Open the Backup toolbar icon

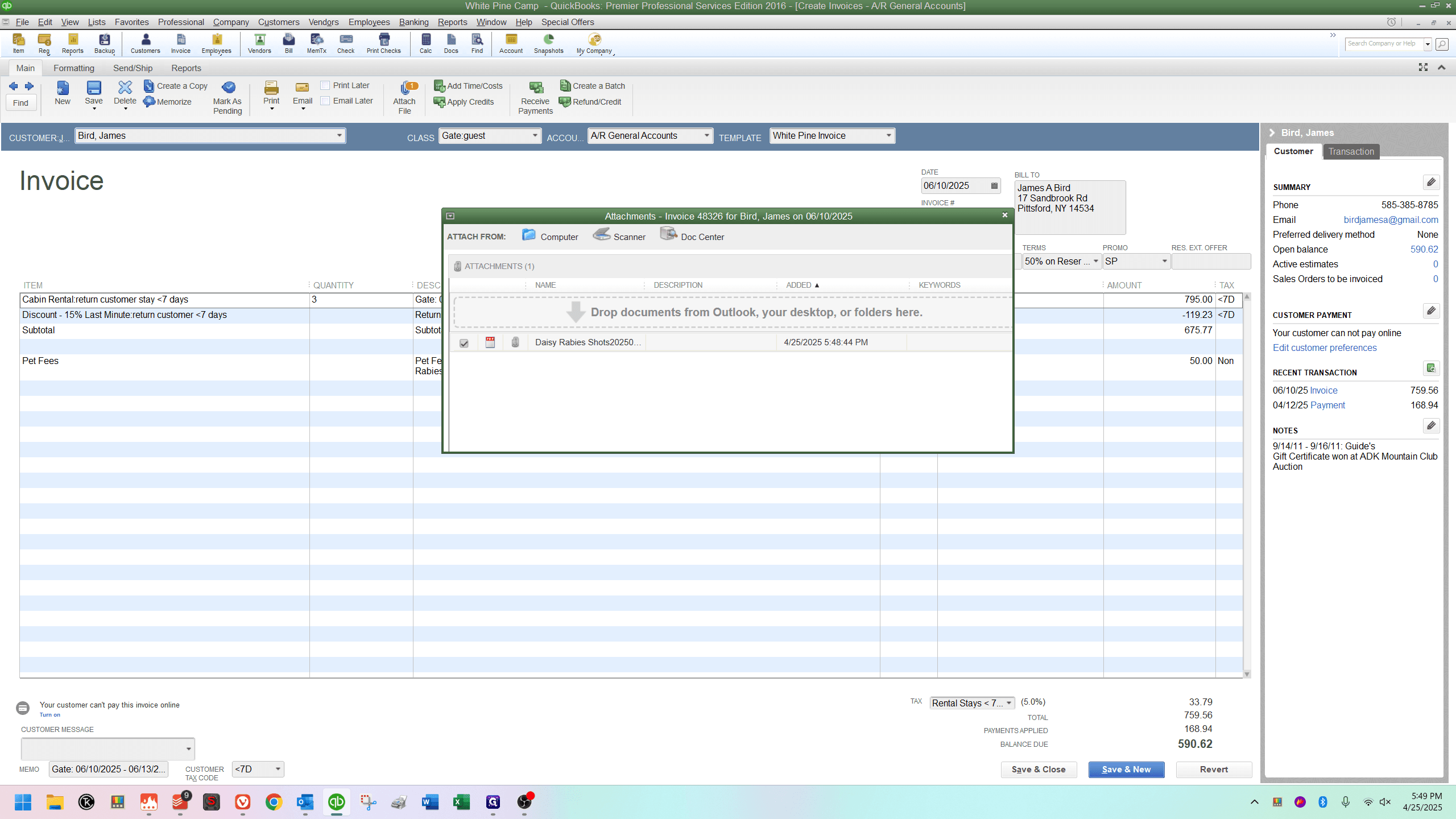point(105,43)
